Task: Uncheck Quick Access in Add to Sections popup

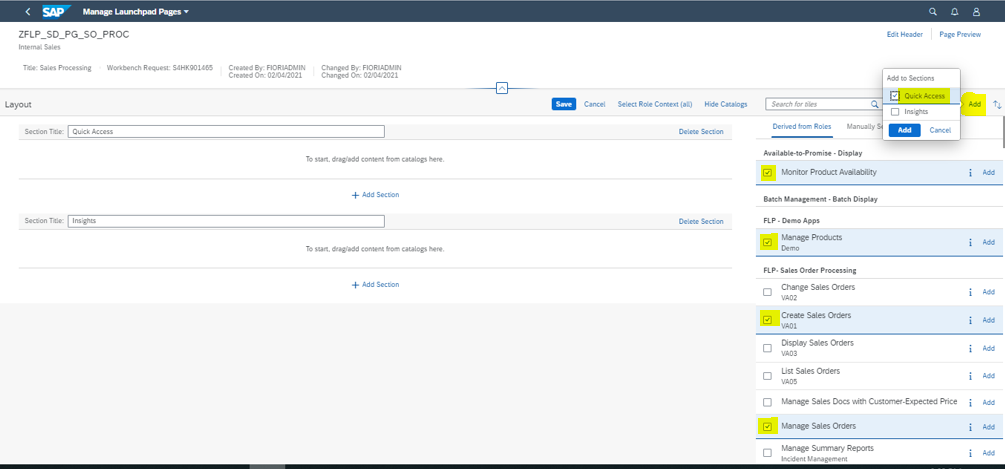Action: (x=895, y=96)
